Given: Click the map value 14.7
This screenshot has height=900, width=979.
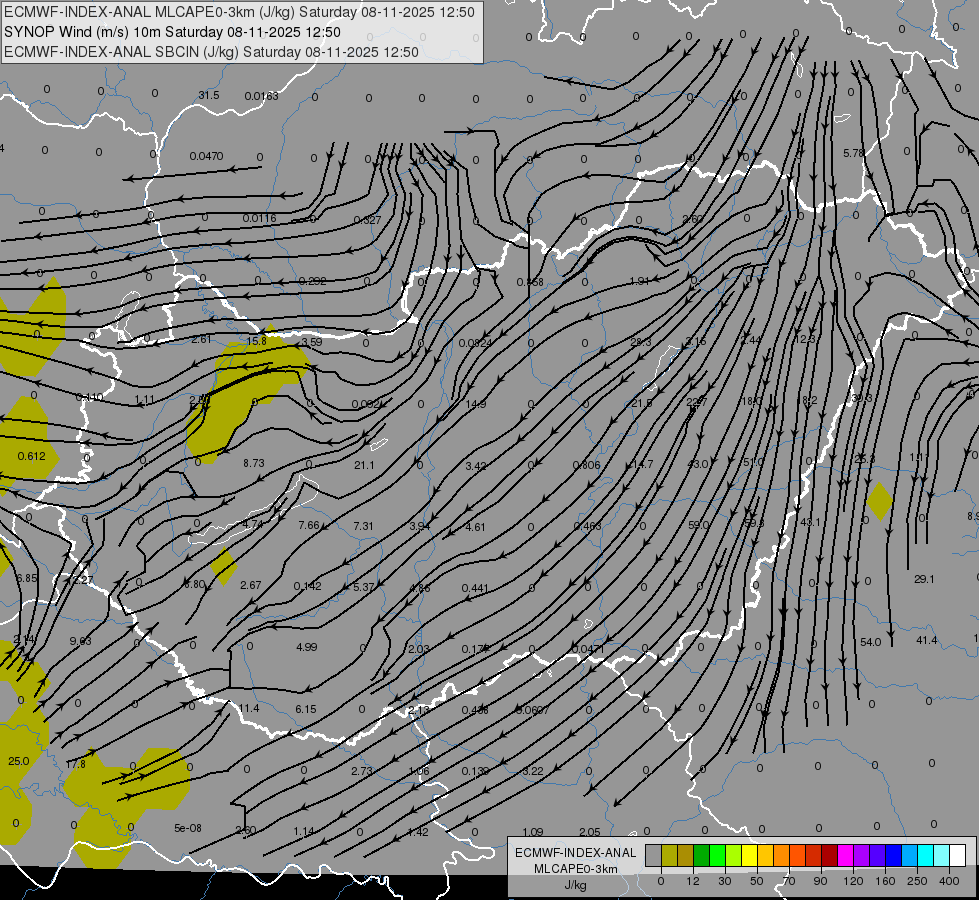Looking at the screenshot, I should [642, 464].
